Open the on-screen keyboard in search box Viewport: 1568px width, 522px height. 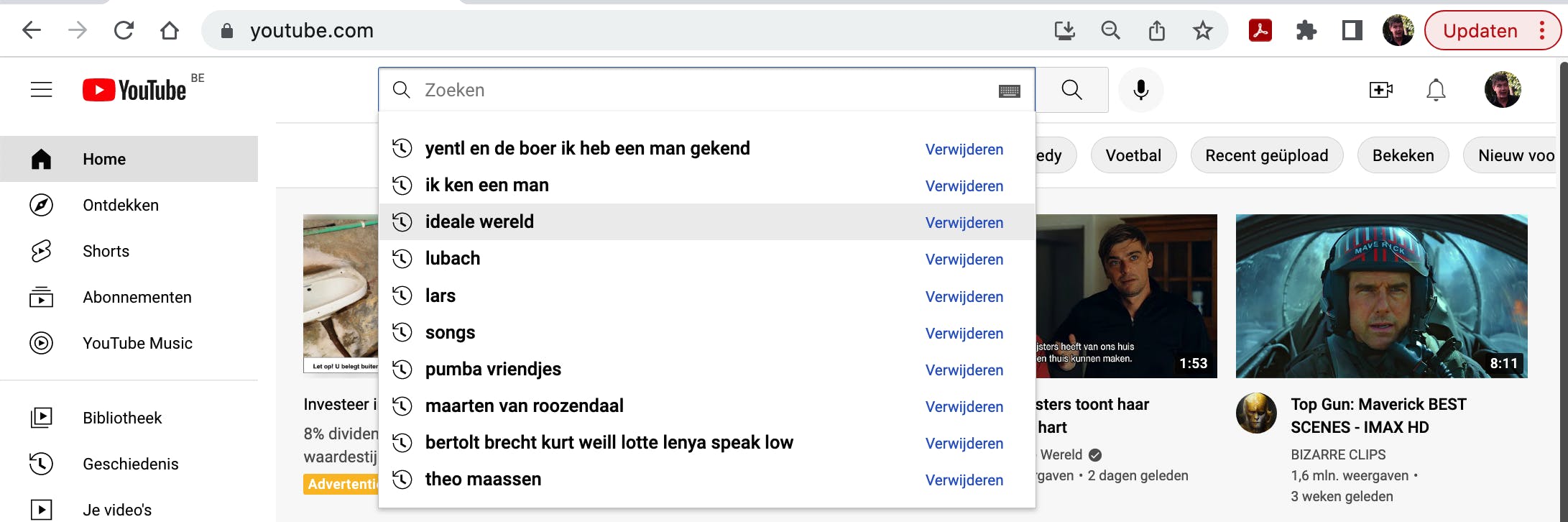pyautogui.click(x=1009, y=91)
